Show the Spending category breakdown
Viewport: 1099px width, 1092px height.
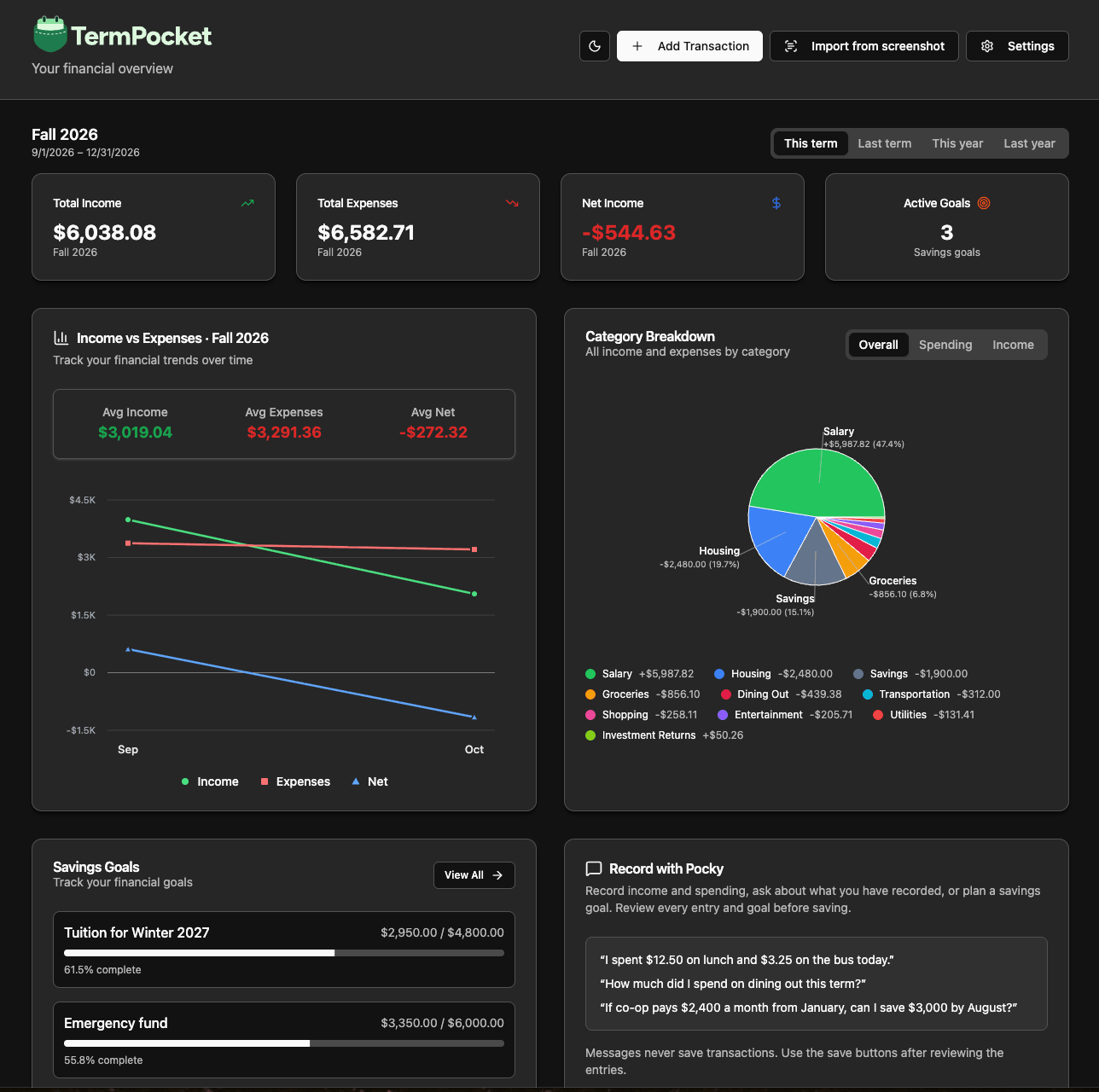click(x=945, y=345)
